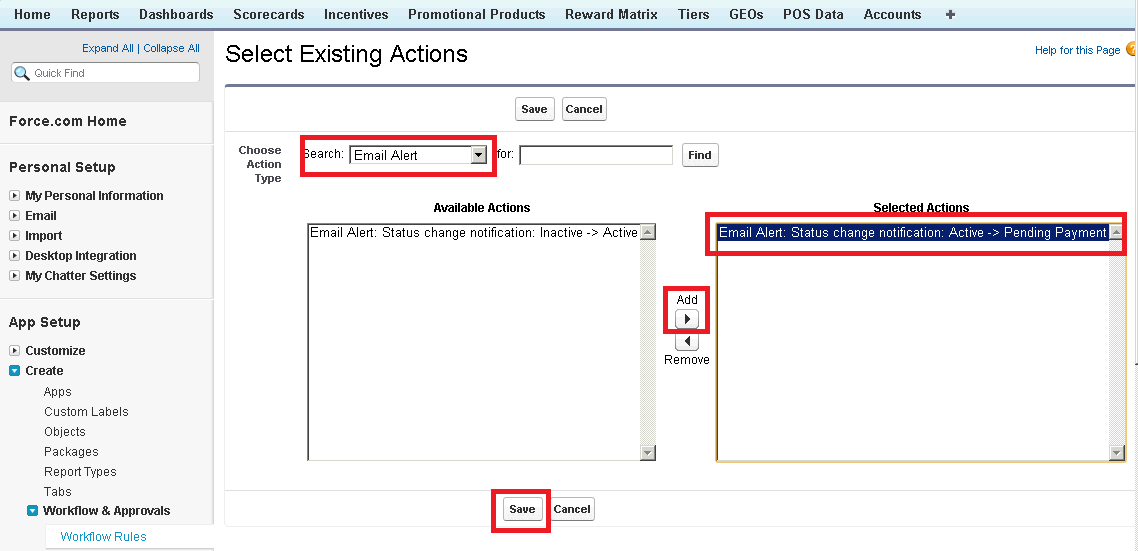The height and width of the screenshot is (551, 1138).
Task: Expand My Personal Information section
Action: (x=14, y=196)
